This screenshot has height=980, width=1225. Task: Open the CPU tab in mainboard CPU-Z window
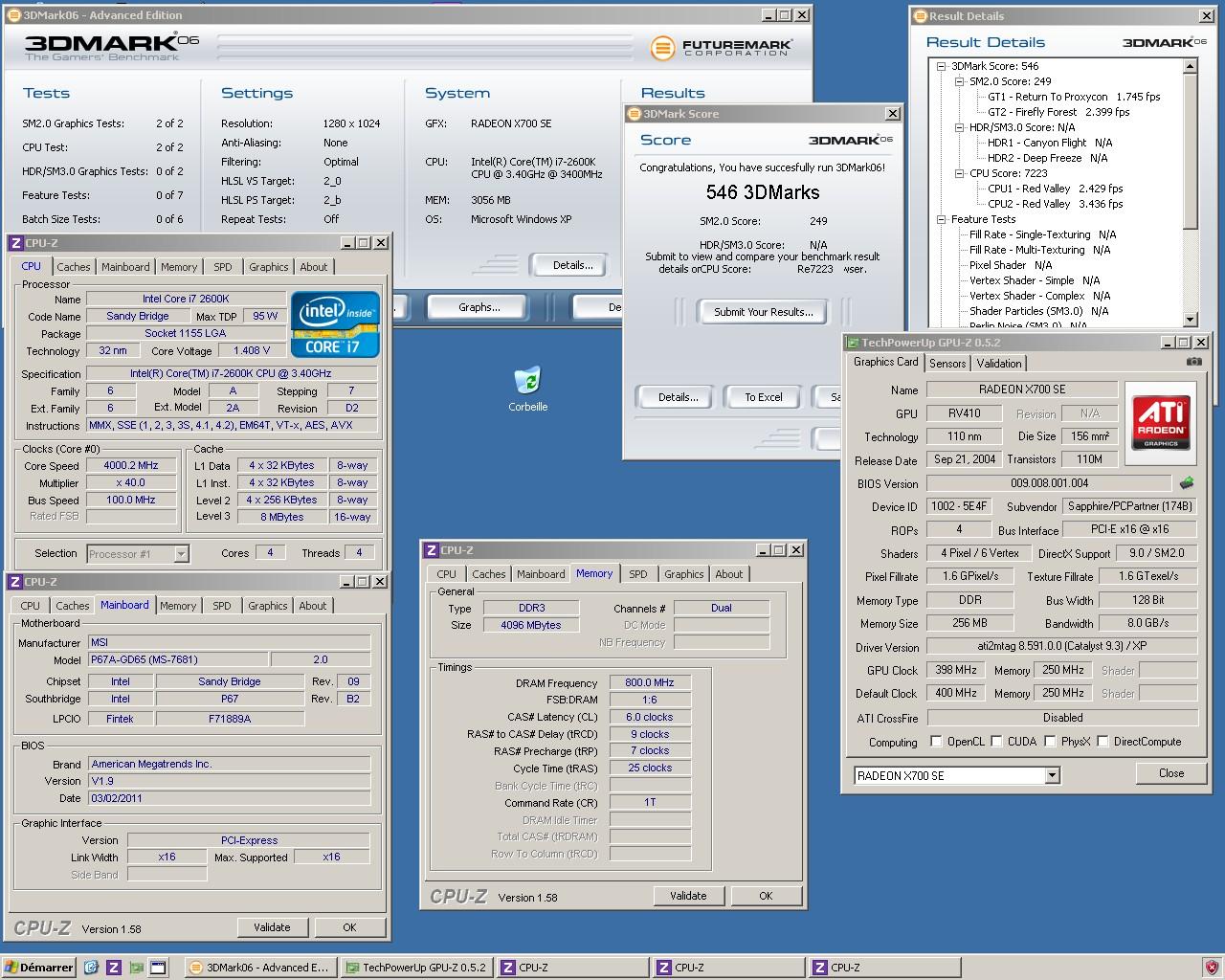pos(31,606)
